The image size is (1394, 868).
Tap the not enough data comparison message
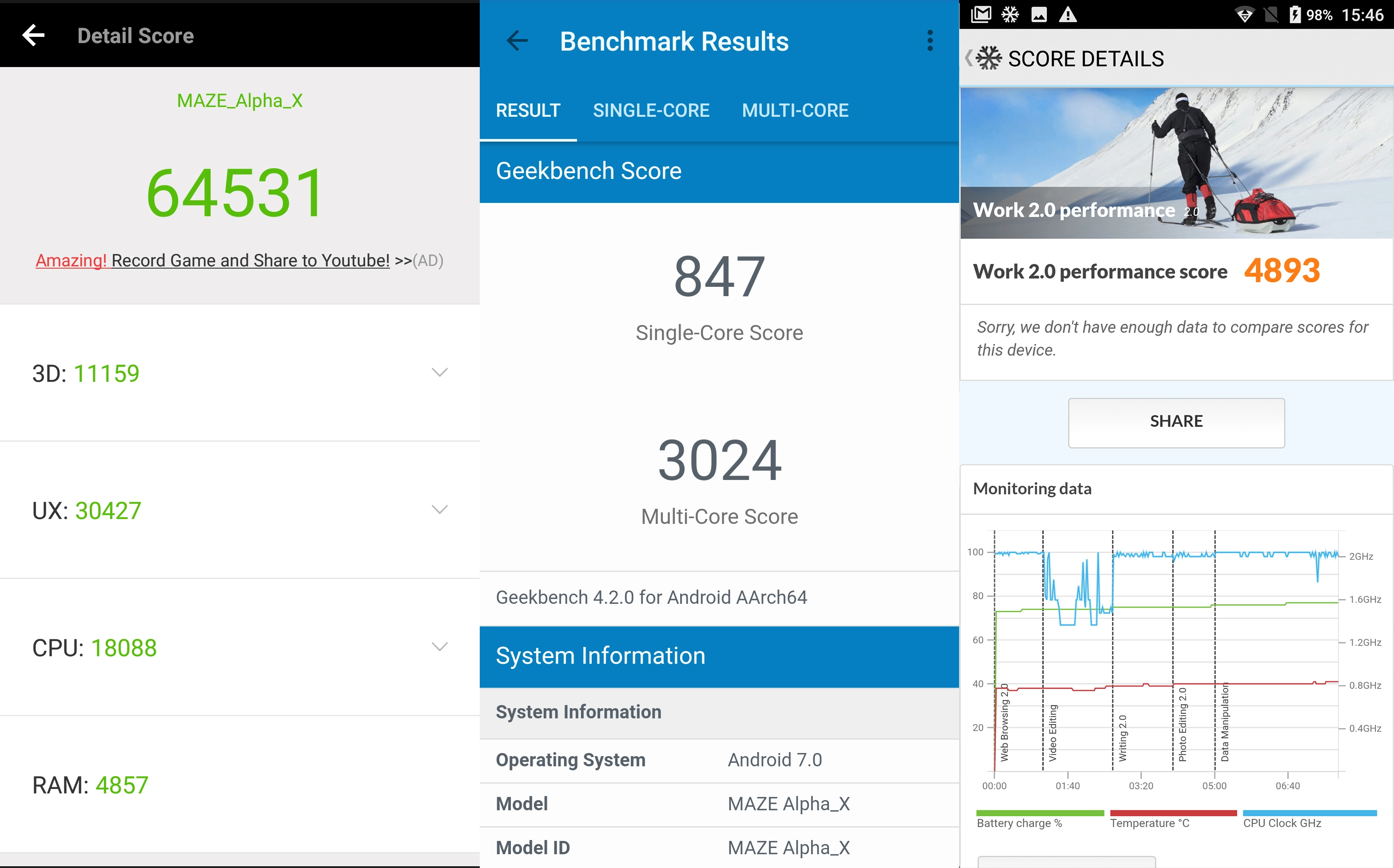(1172, 339)
